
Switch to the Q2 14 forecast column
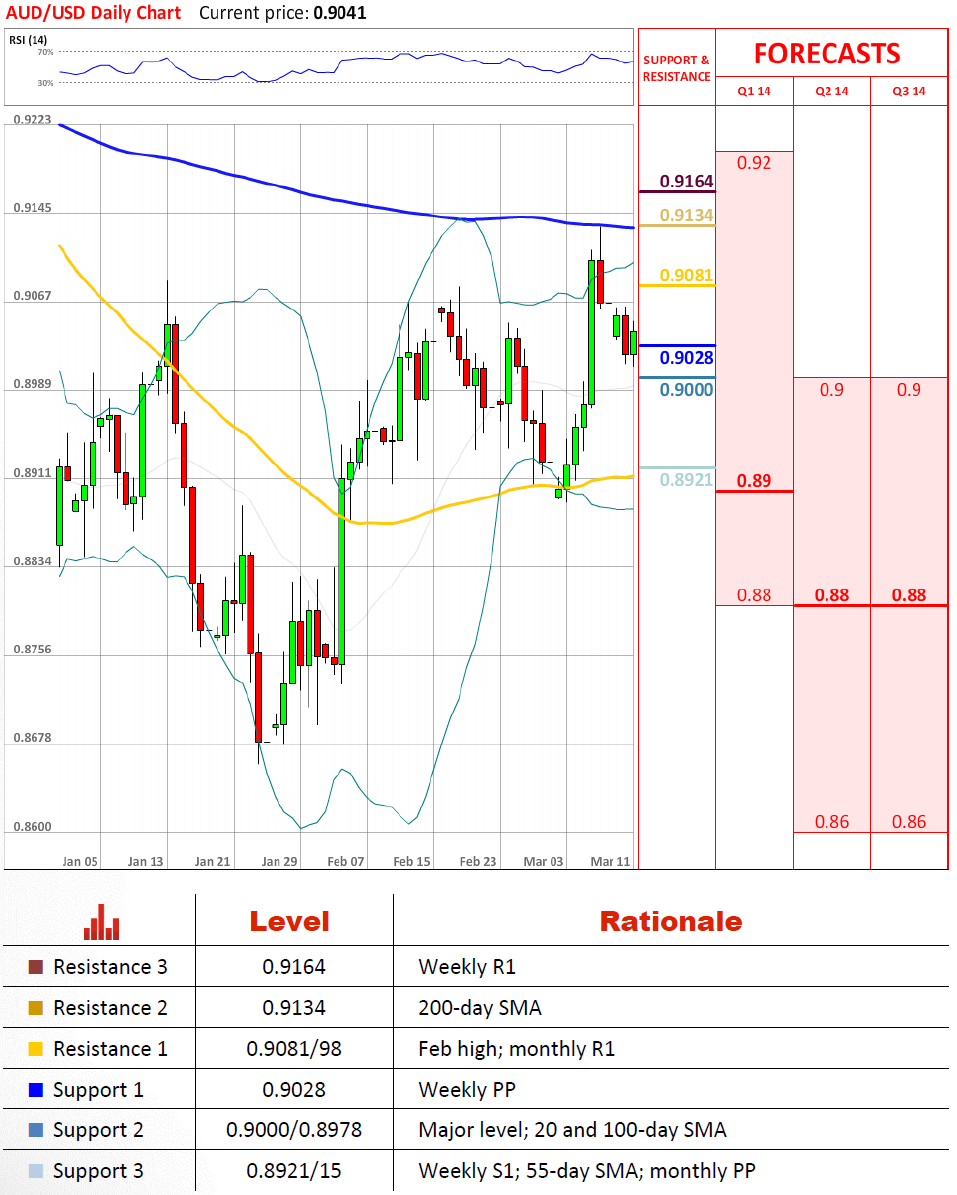[831, 91]
